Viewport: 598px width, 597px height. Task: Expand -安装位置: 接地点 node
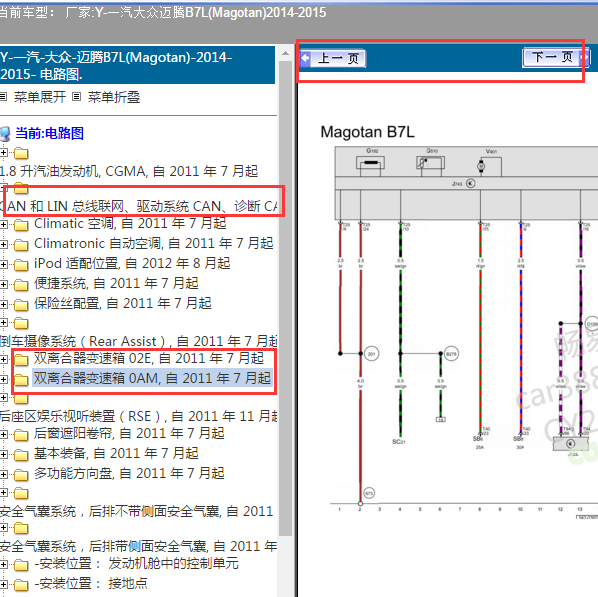pos(3,584)
